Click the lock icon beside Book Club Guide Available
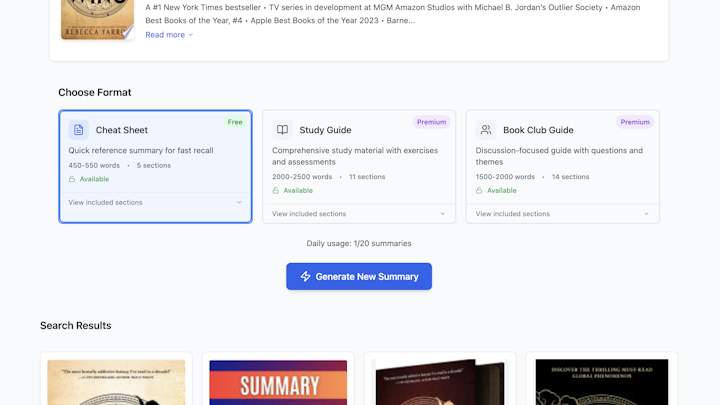Viewport: 720px width, 405px height. tap(479, 191)
